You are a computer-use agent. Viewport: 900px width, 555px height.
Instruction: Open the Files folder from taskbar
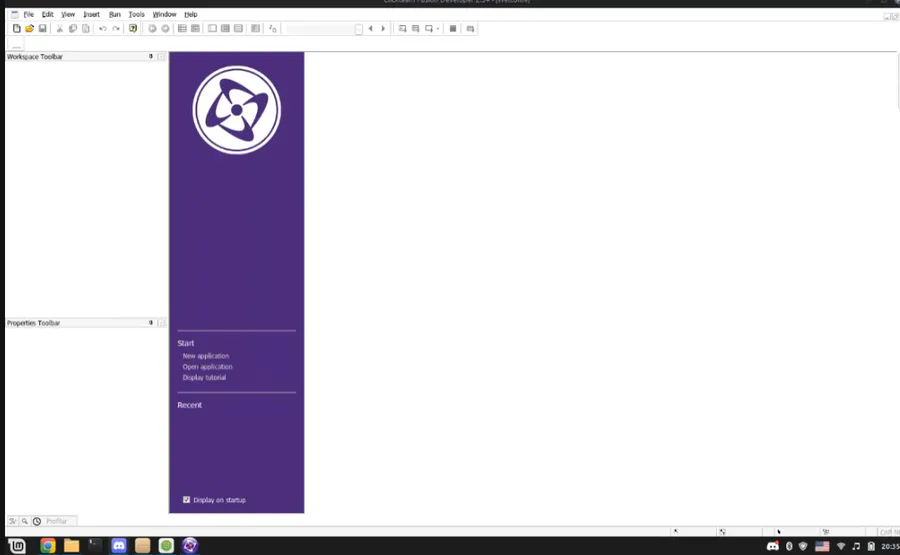(72, 546)
